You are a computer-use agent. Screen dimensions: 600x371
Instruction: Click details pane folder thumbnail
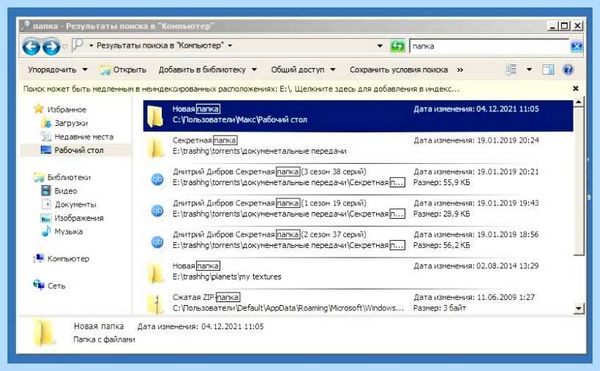45,333
